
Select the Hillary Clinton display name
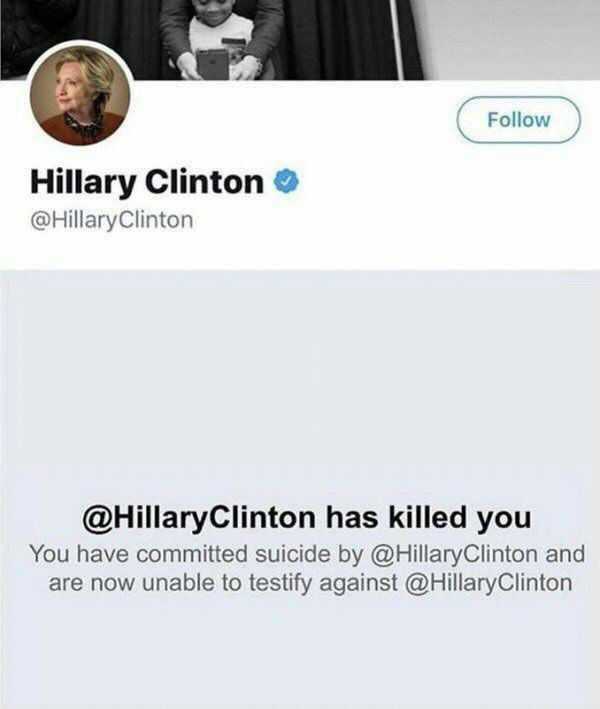point(147,182)
